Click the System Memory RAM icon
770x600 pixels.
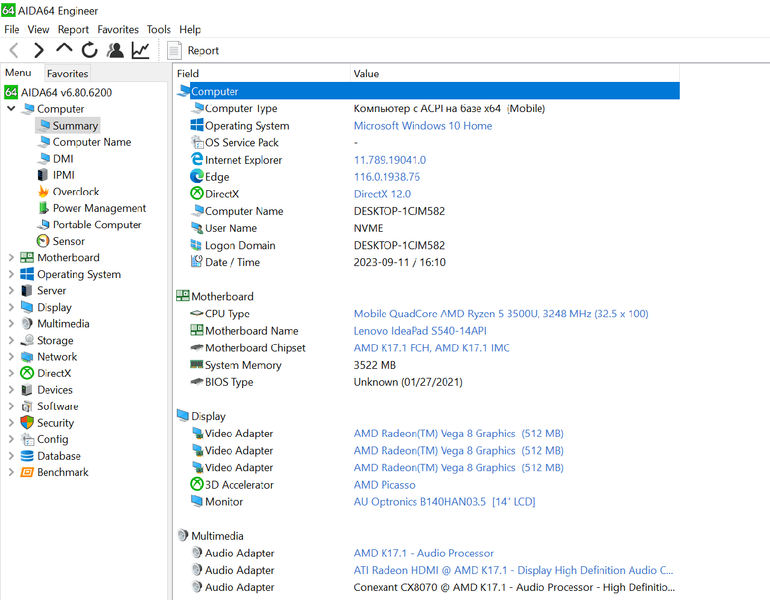pos(197,364)
